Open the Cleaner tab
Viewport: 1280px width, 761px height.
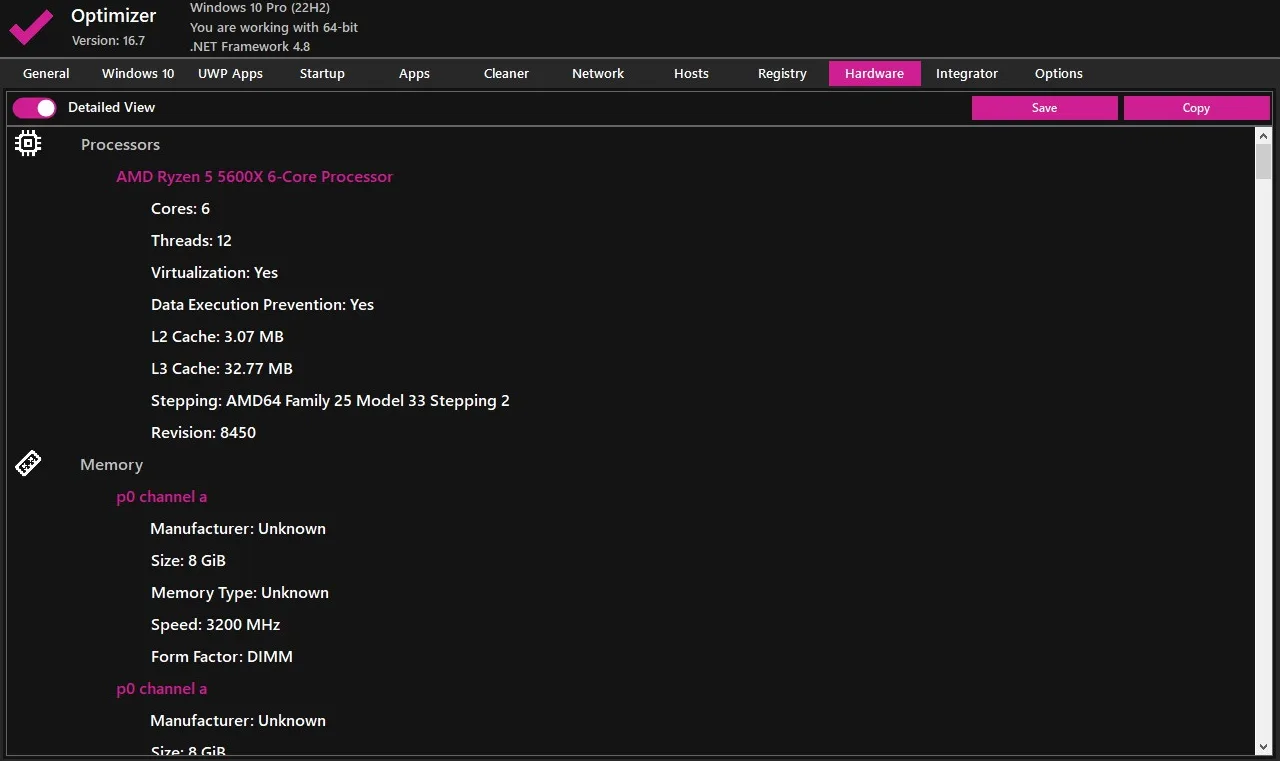(x=506, y=73)
